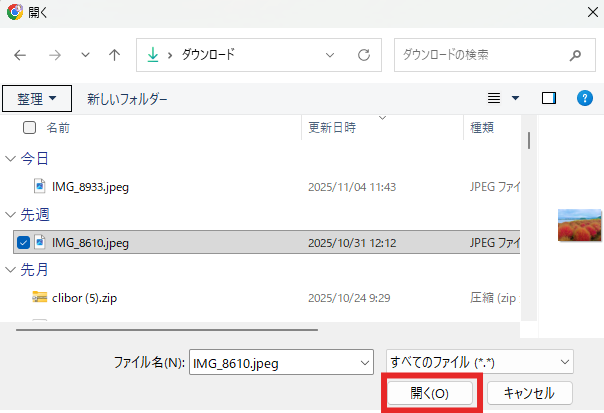Go up one folder level arrow
The width and height of the screenshot is (604, 413).
click(114, 55)
